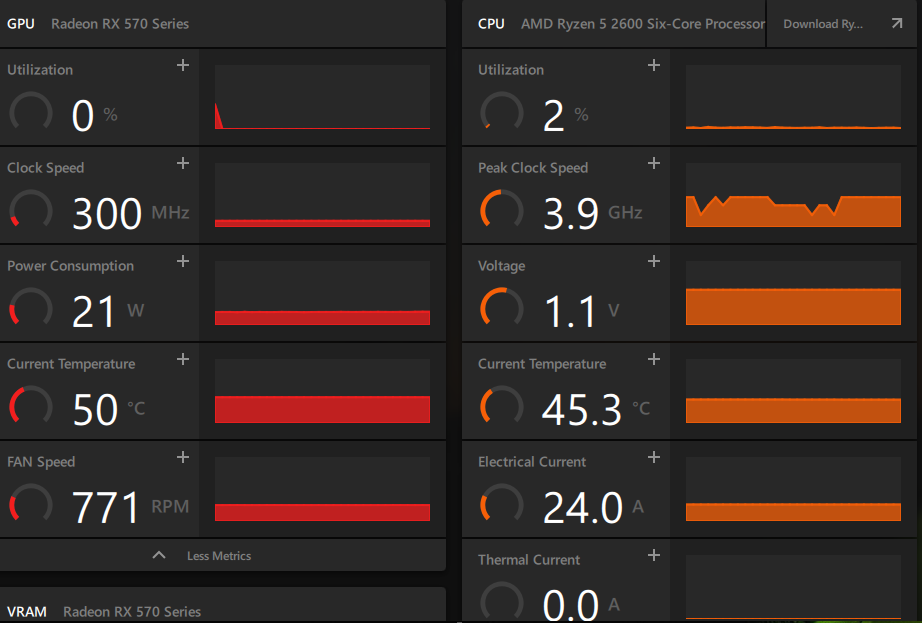Expand CPU Voltage with plus icon
The height and width of the screenshot is (623, 922).
654,262
